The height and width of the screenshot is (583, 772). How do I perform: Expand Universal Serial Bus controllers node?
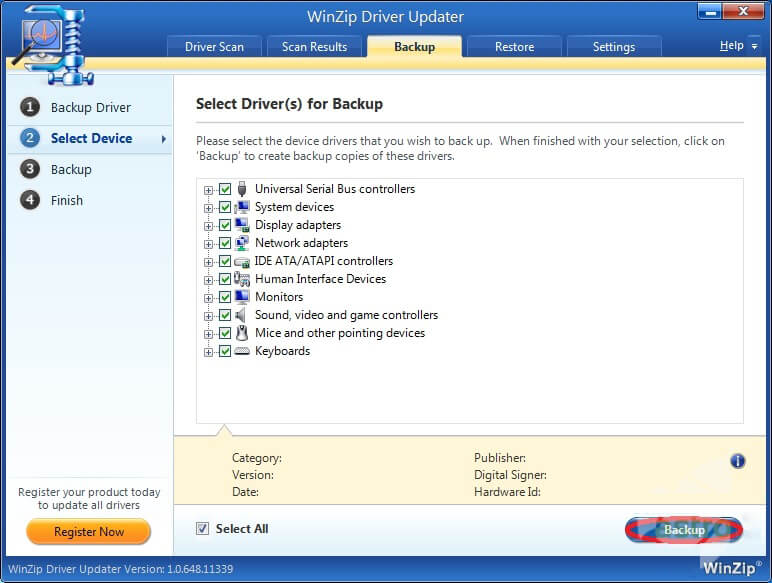click(x=208, y=190)
